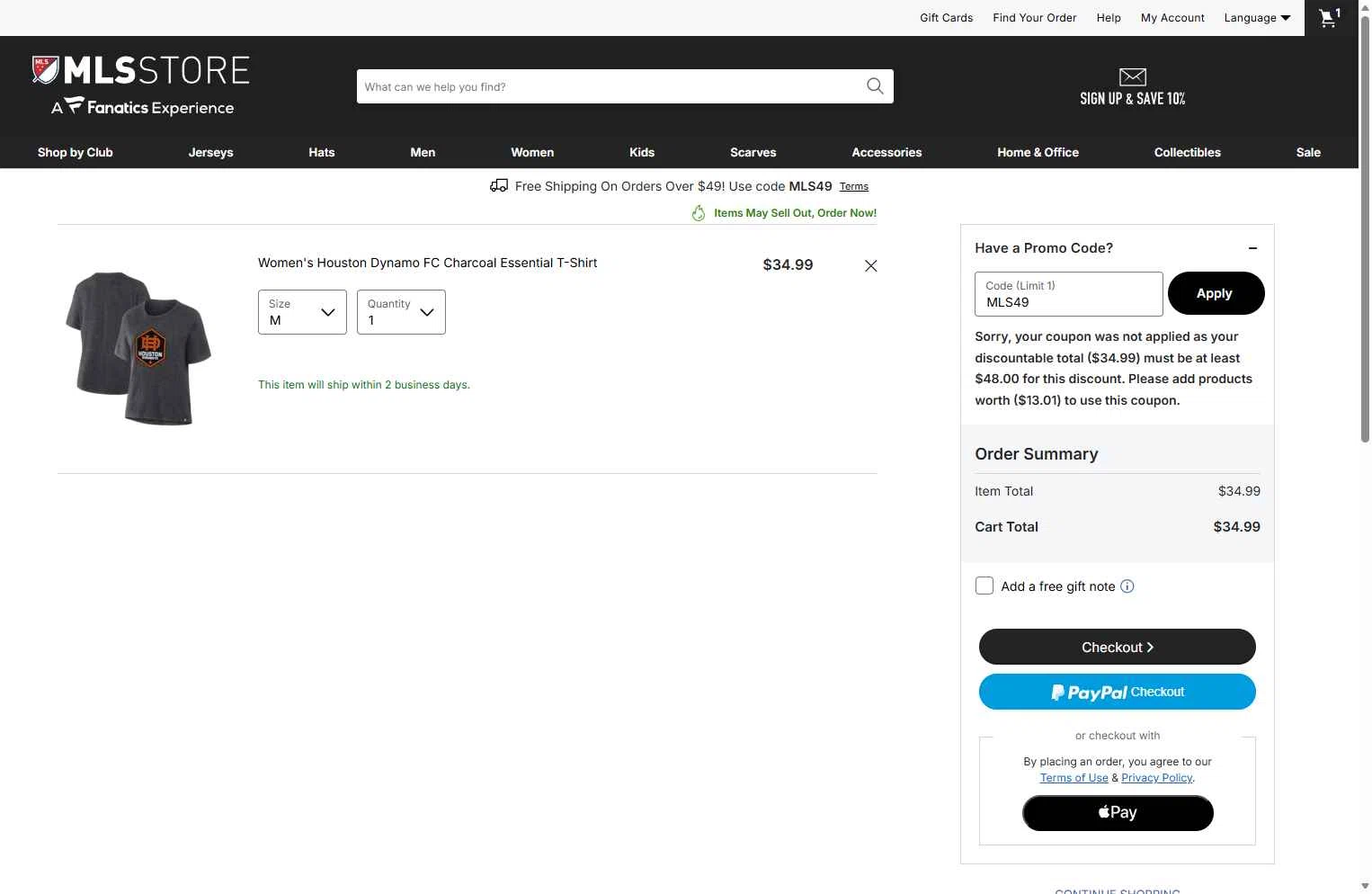
Task: Open the Women menu
Action: coord(532,152)
